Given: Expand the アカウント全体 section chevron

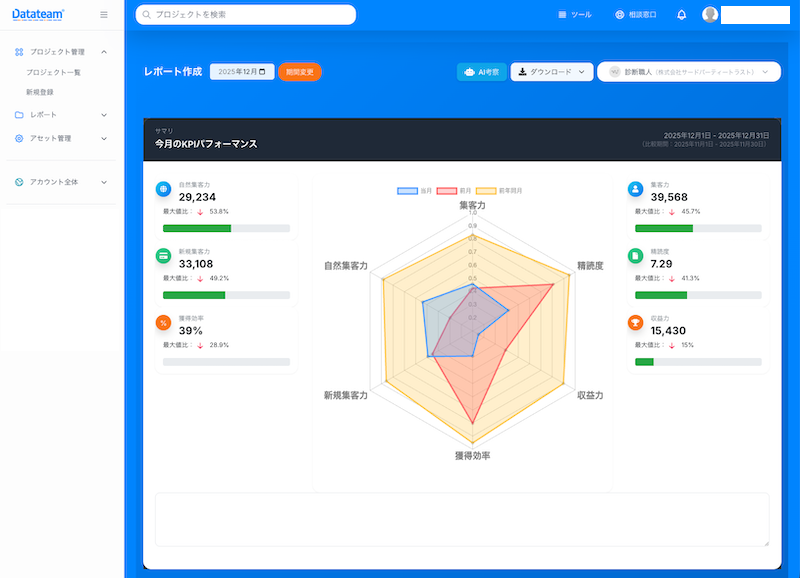Looking at the screenshot, I should 104,182.
